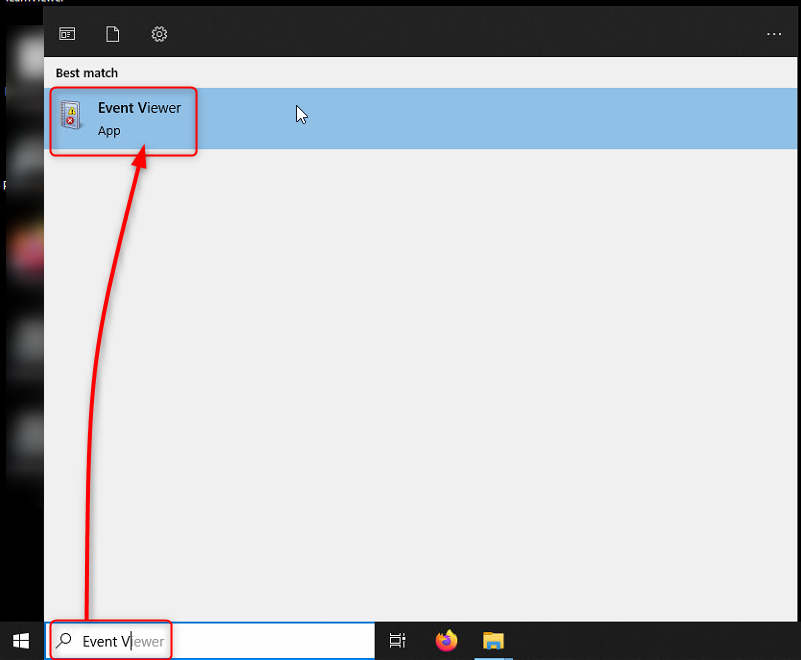The height and width of the screenshot is (660, 801).
Task: Filter search results by Settings gear
Action: click(159, 34)
